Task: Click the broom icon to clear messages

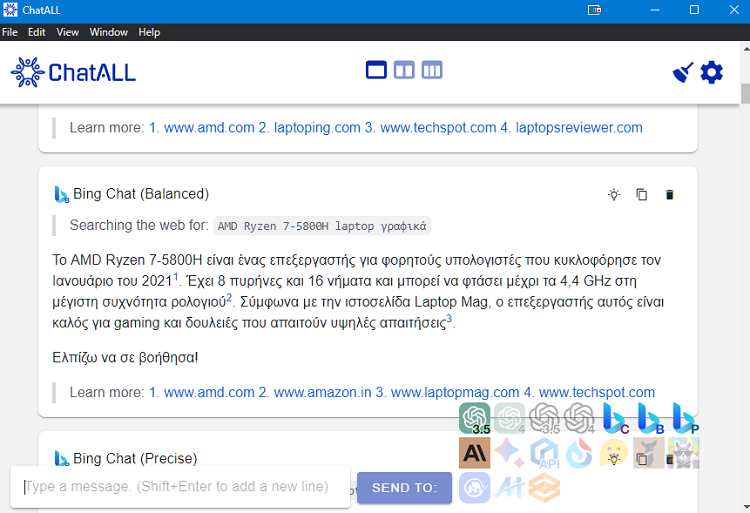Action: [683, 72]
